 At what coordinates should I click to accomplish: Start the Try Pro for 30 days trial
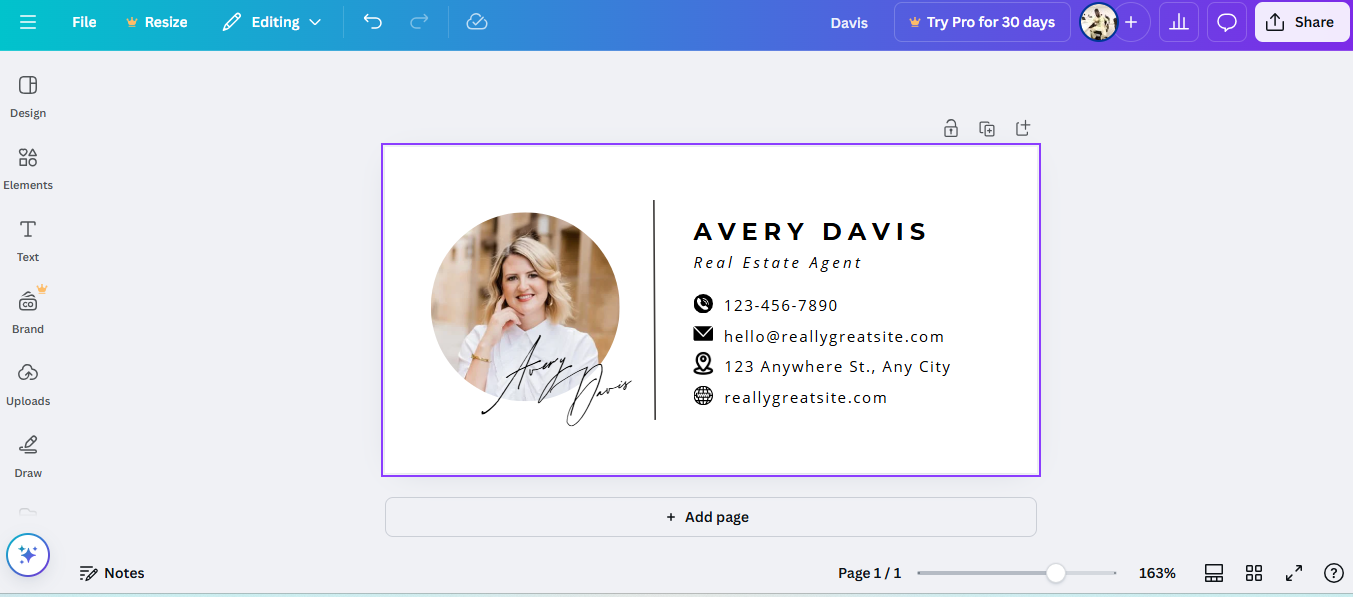pyautogui.click(x=982, y=22)
